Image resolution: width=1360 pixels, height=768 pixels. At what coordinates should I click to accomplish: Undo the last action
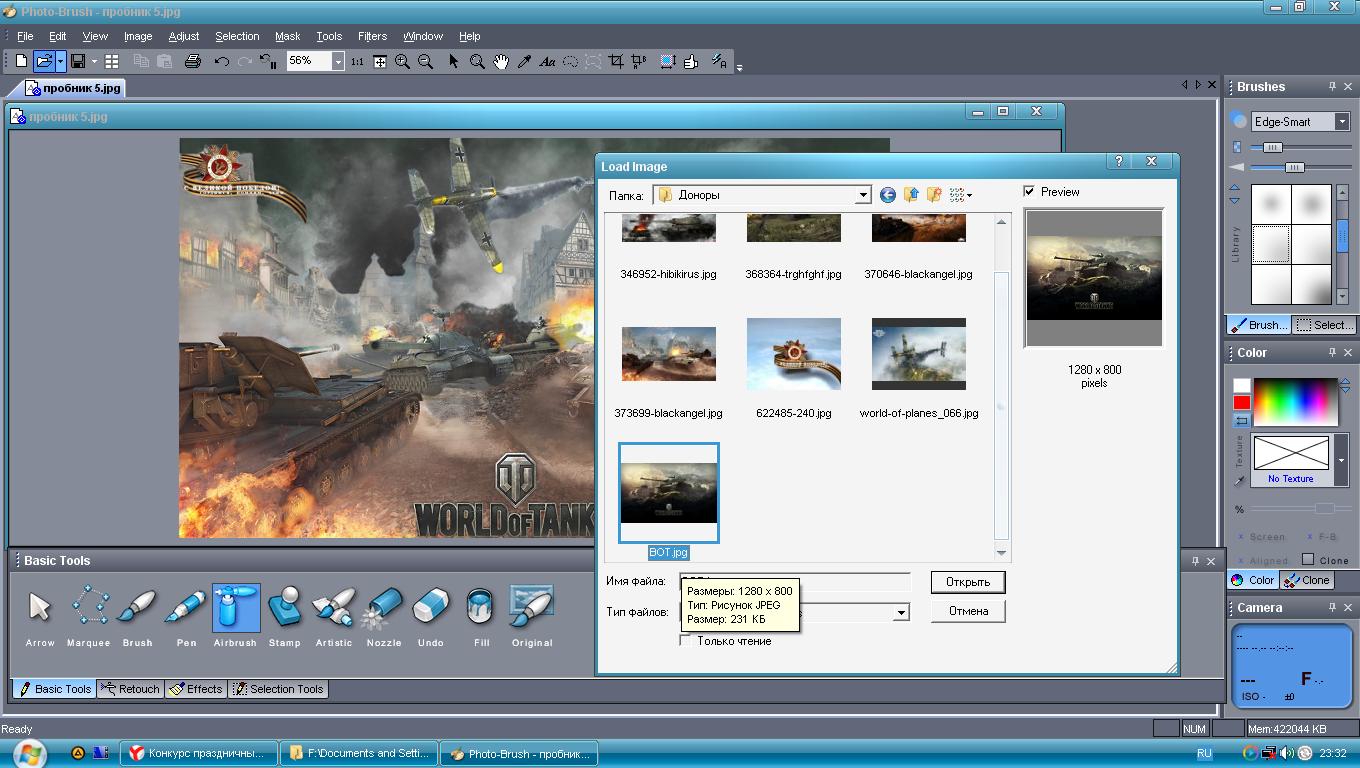tap(222, 62)
